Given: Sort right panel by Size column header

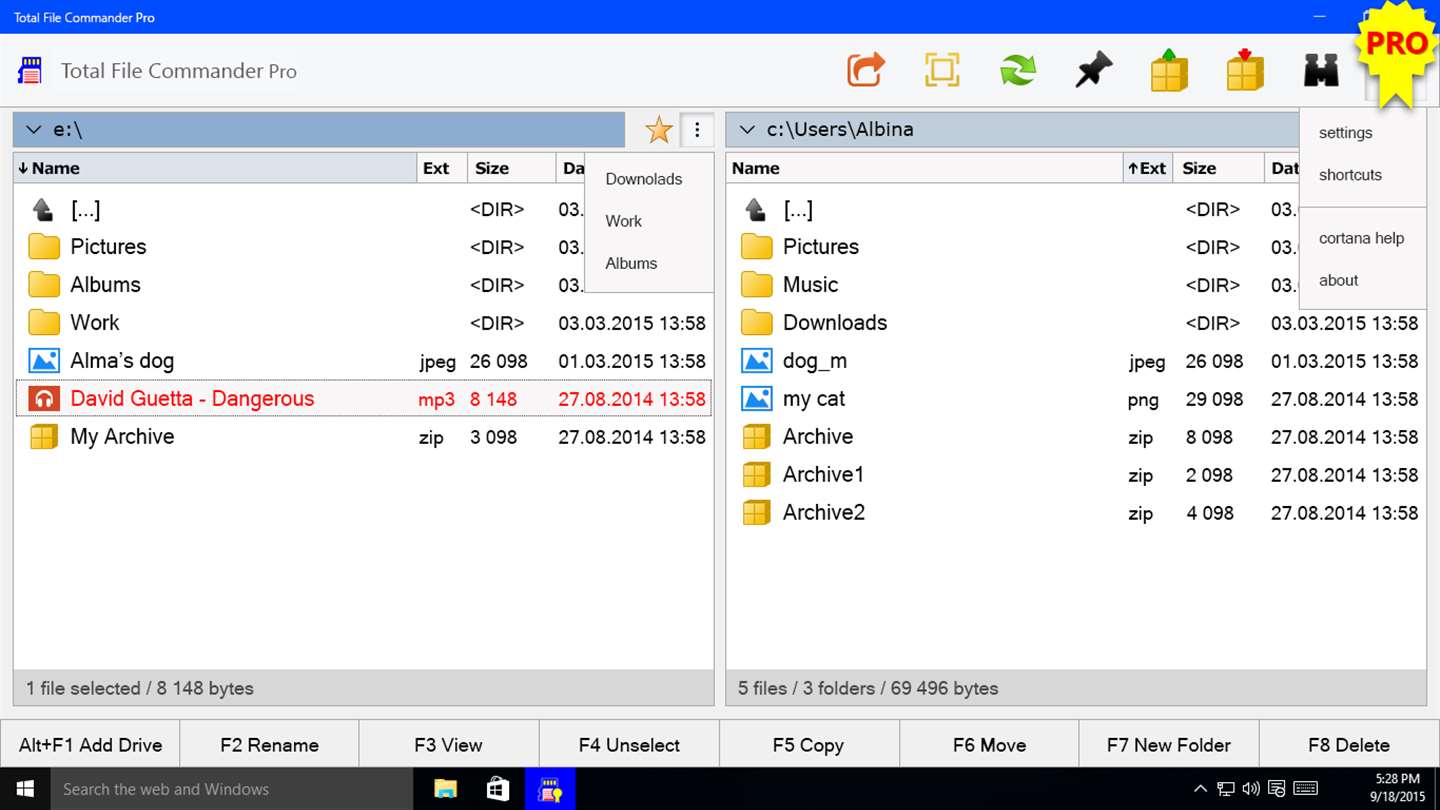Looking at the screenshot, I should click(1219, 168).
